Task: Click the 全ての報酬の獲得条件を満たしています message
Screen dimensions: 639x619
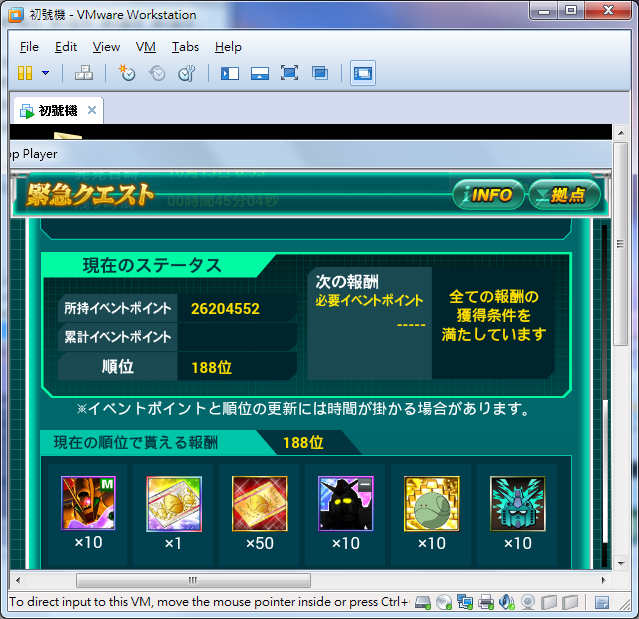Action: click(x=494, y=315)
